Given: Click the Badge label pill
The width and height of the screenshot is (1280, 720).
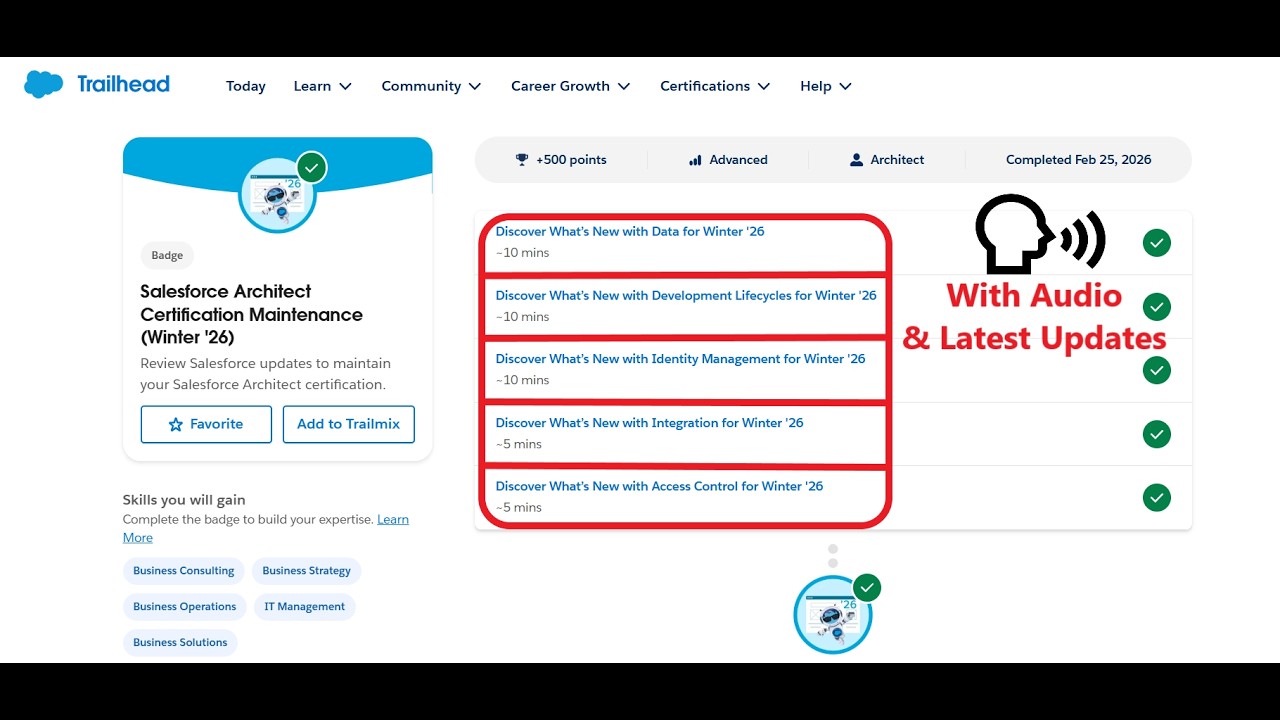Looking at the screenshot, I should 167,255.
